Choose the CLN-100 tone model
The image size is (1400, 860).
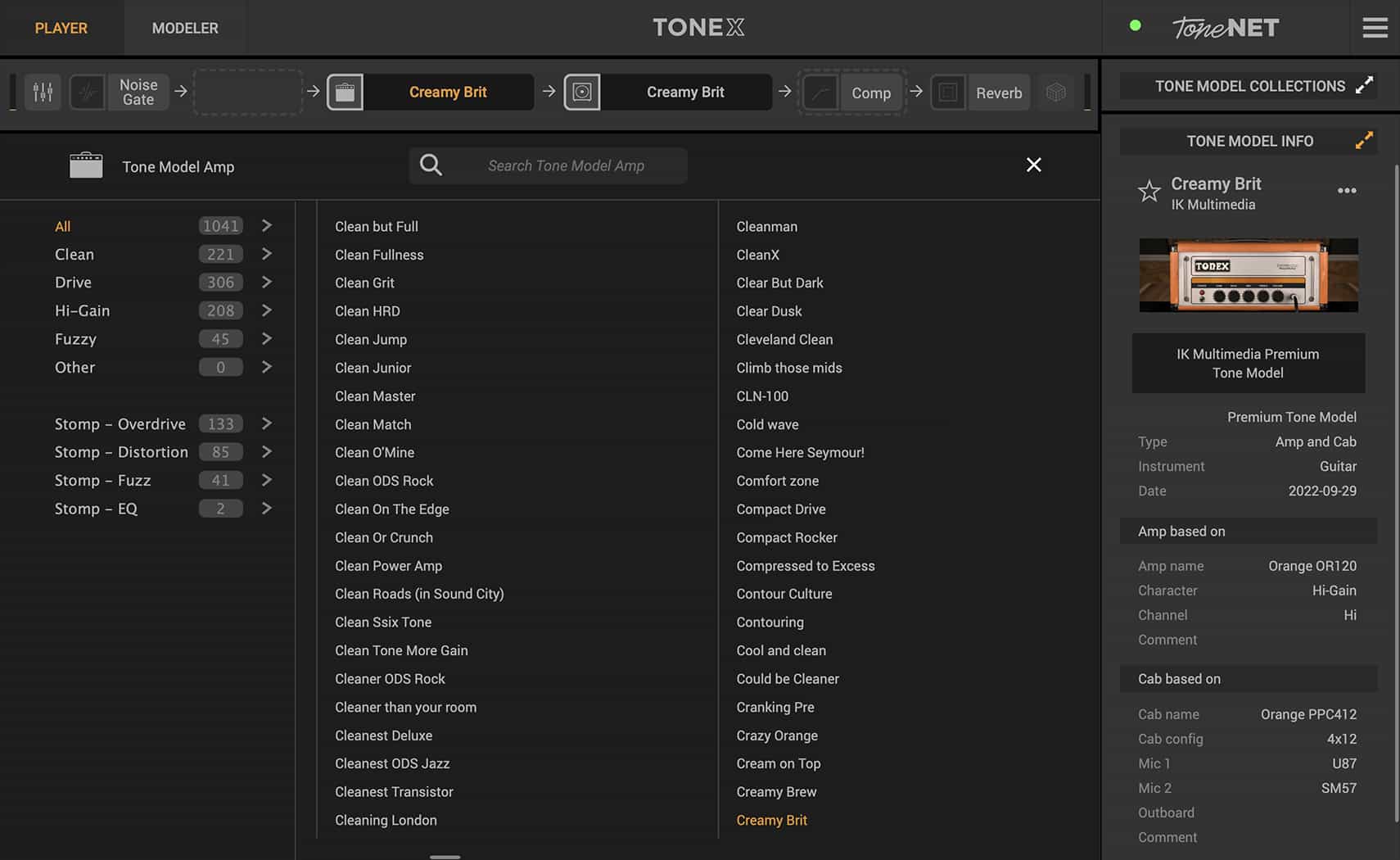[762, 396]
